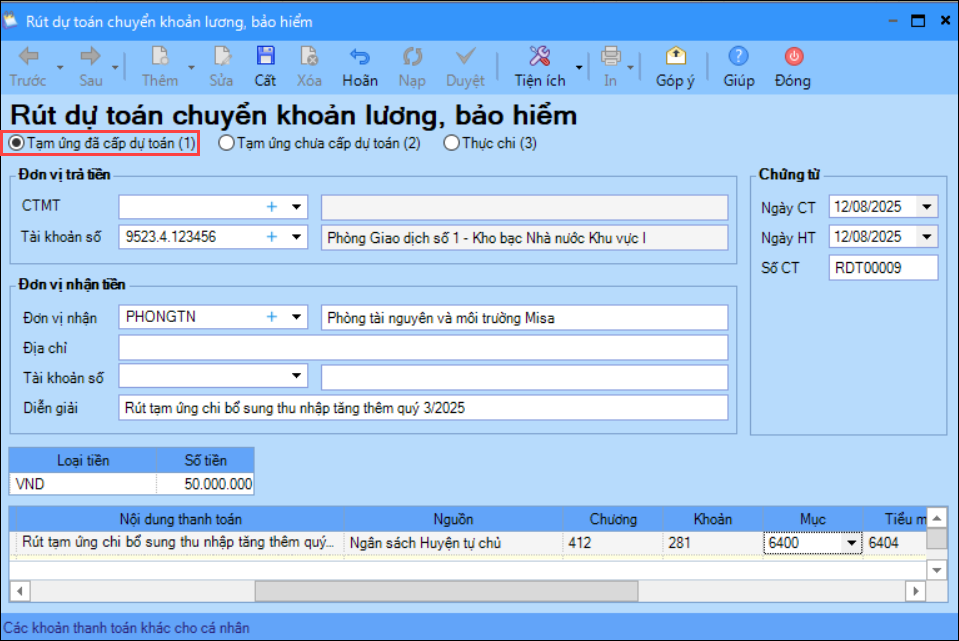Undo changes with the Hoãn icon

[x=360, y=56]
